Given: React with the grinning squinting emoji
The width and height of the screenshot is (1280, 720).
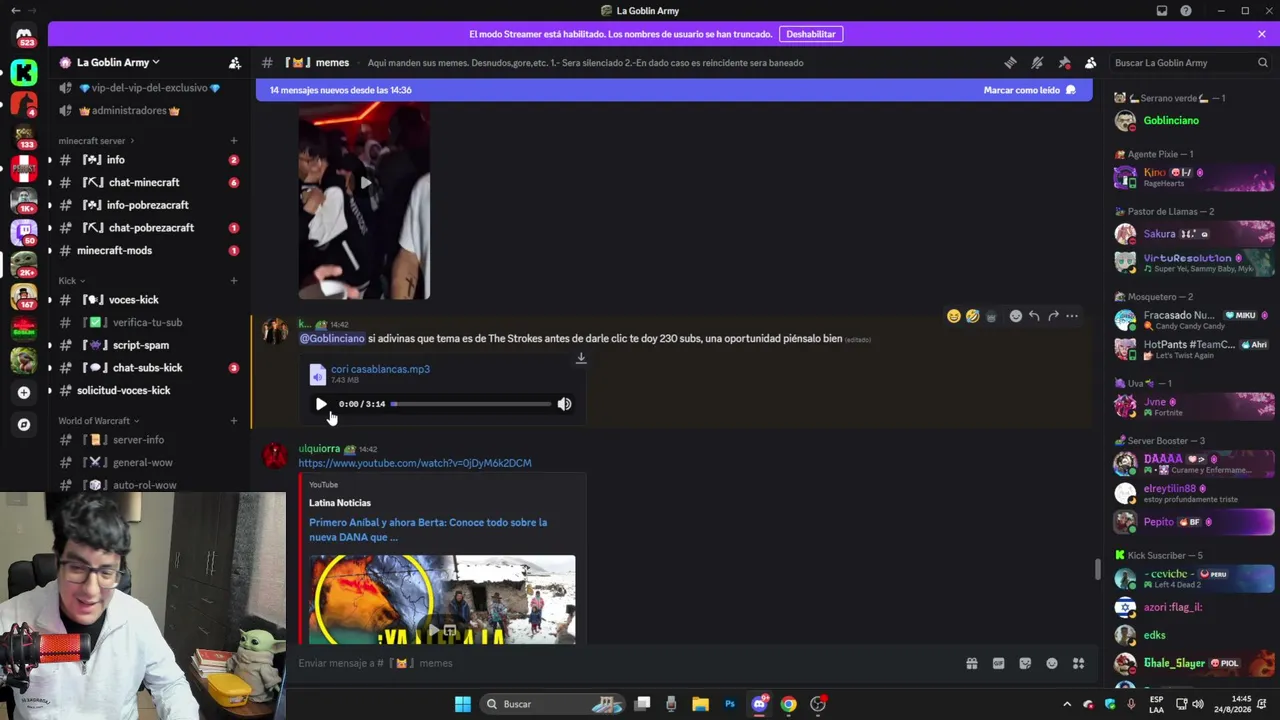Looking at the screenshot, I should click(954, 316).
